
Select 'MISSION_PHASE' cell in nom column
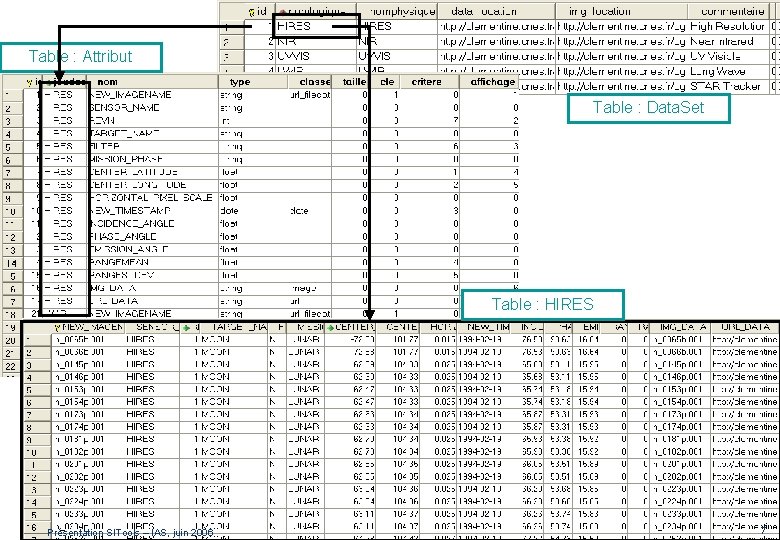coord(153,159)
